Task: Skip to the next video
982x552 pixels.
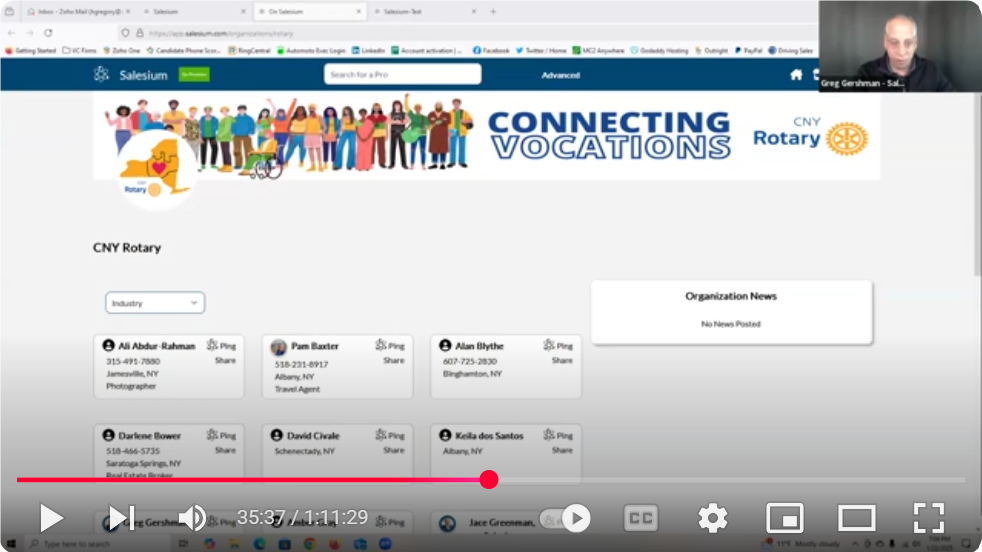Action: (x=121, y=518)
